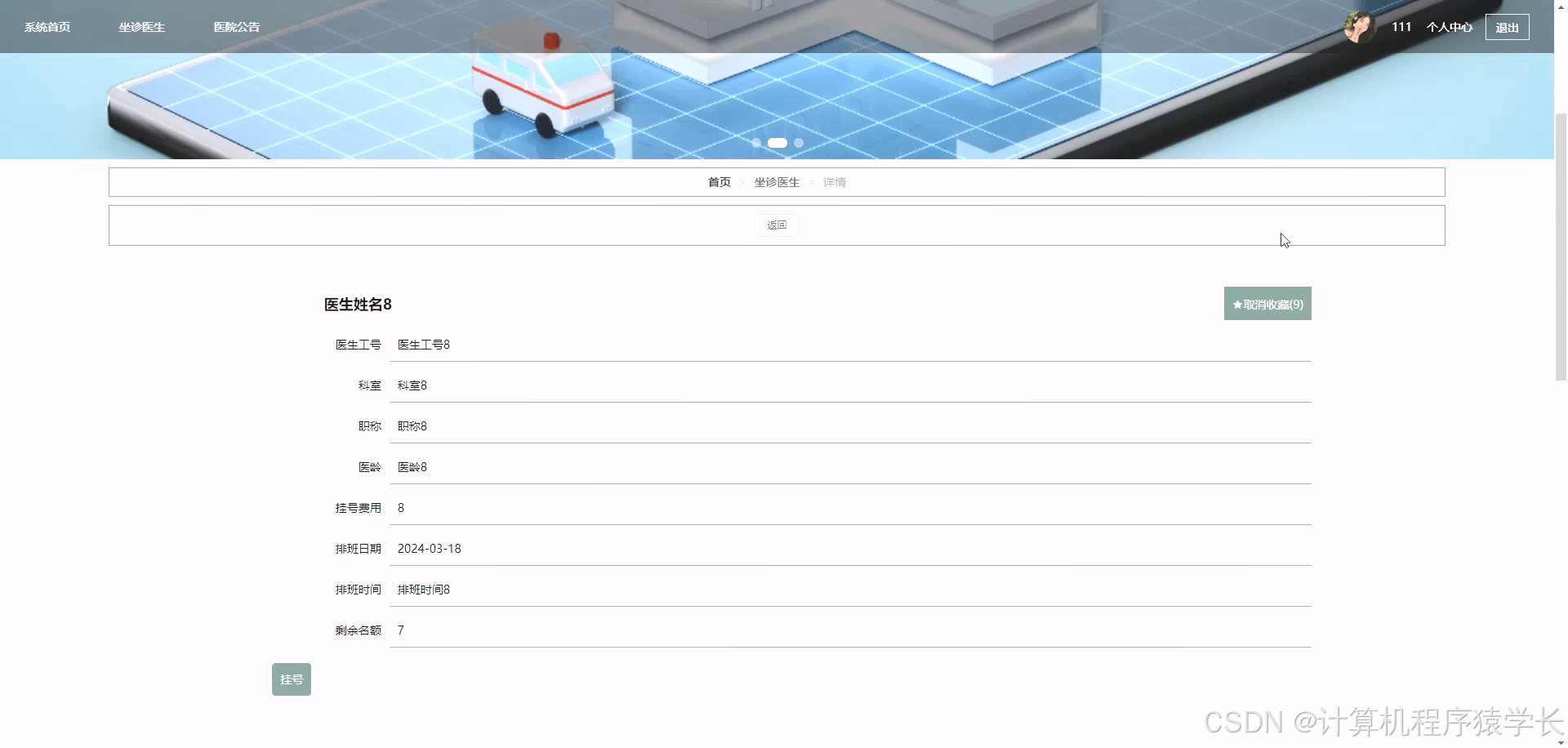1568x748 pixels.
Task: Click the value 排班时间8
Action: [424, 590]
